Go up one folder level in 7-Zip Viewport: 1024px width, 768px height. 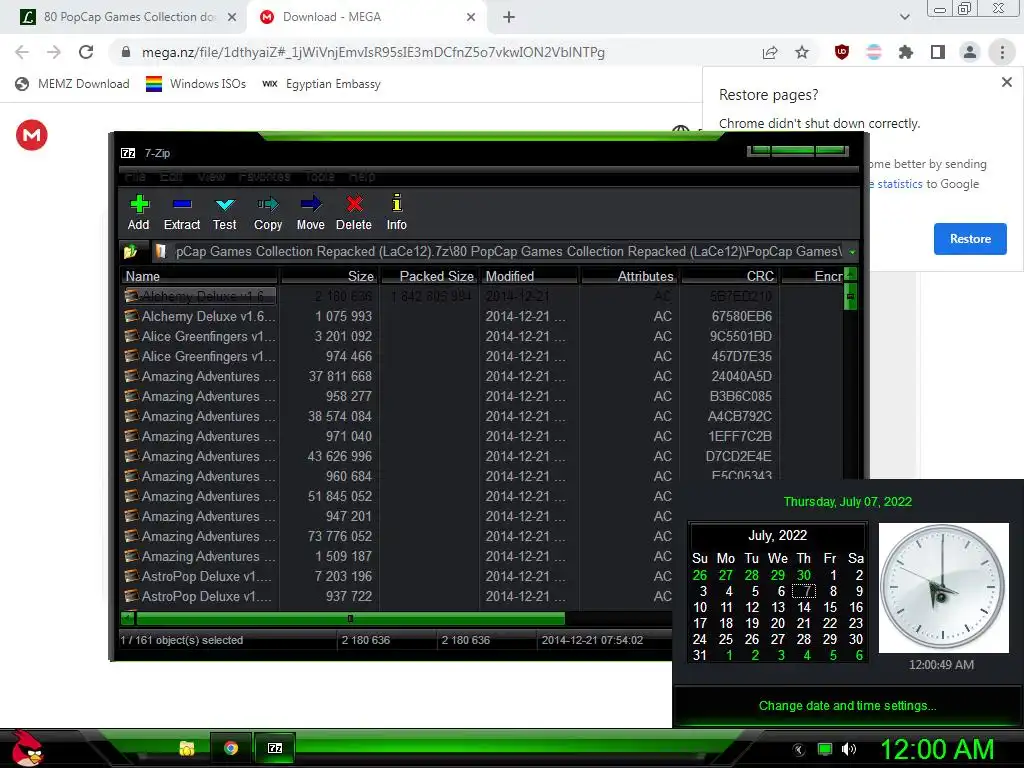[130, 251]
